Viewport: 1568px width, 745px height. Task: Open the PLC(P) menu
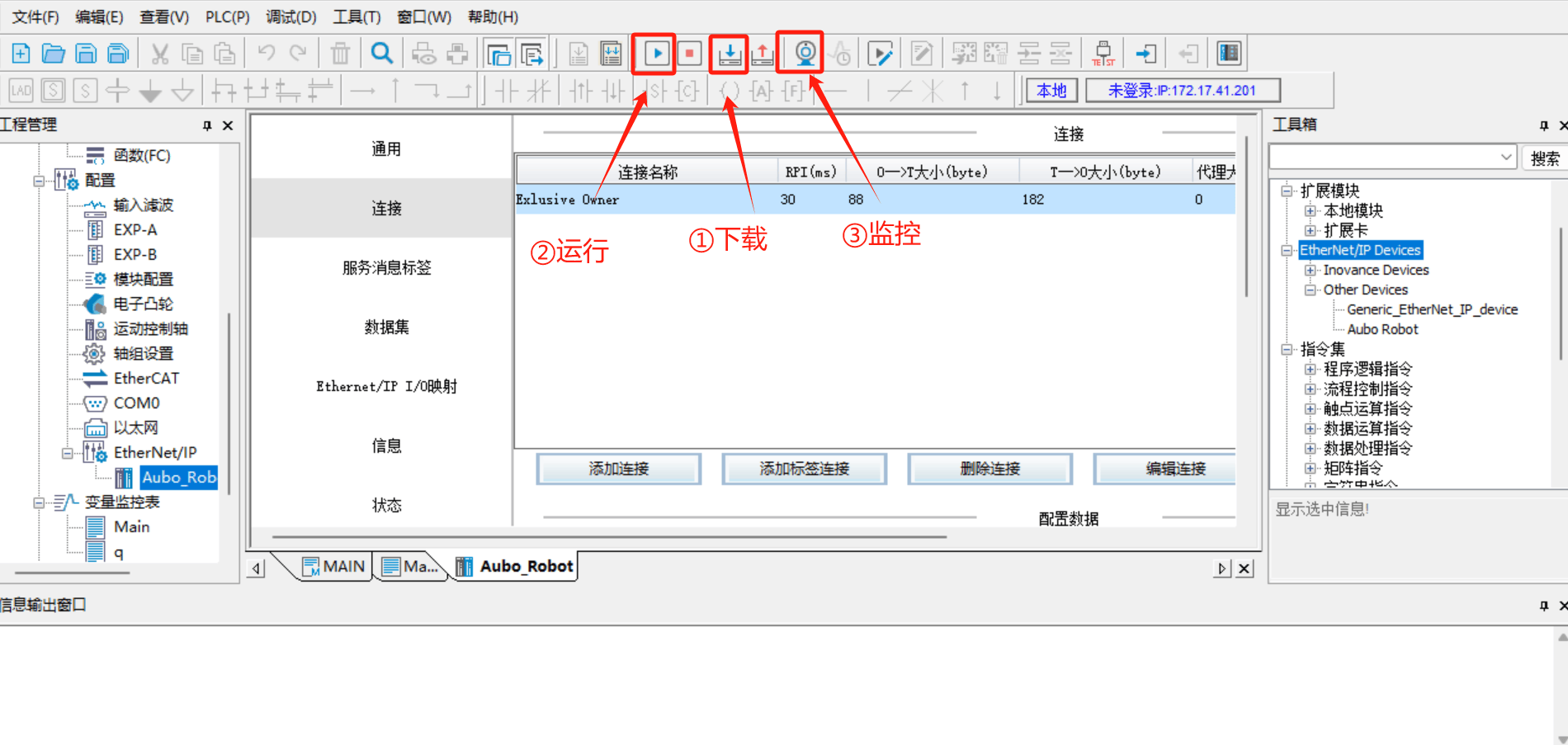tap(227, 17)
